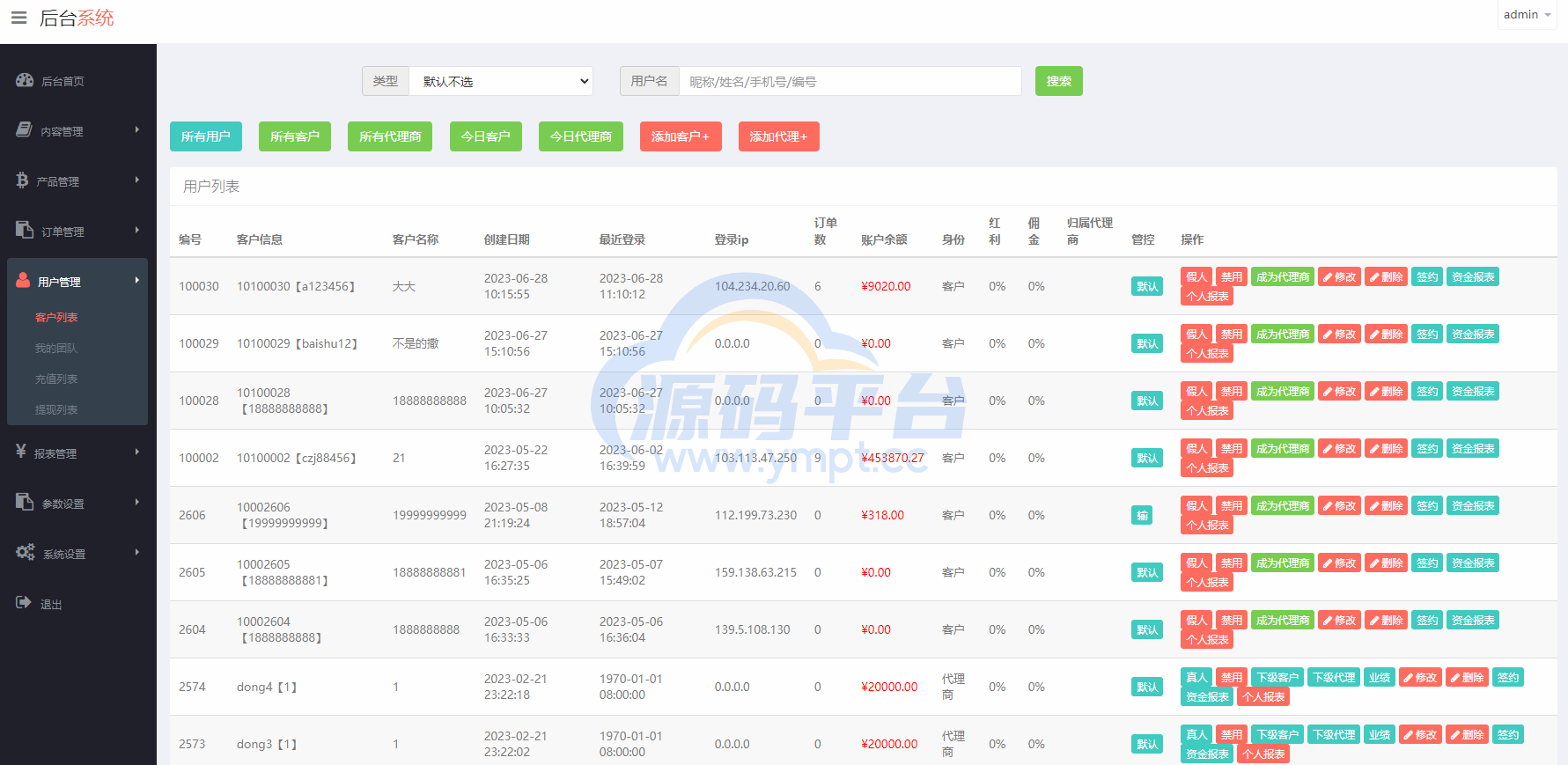Select 客户列表 in sidebar submenu
1568x765 pixels.
coord(56,317)
